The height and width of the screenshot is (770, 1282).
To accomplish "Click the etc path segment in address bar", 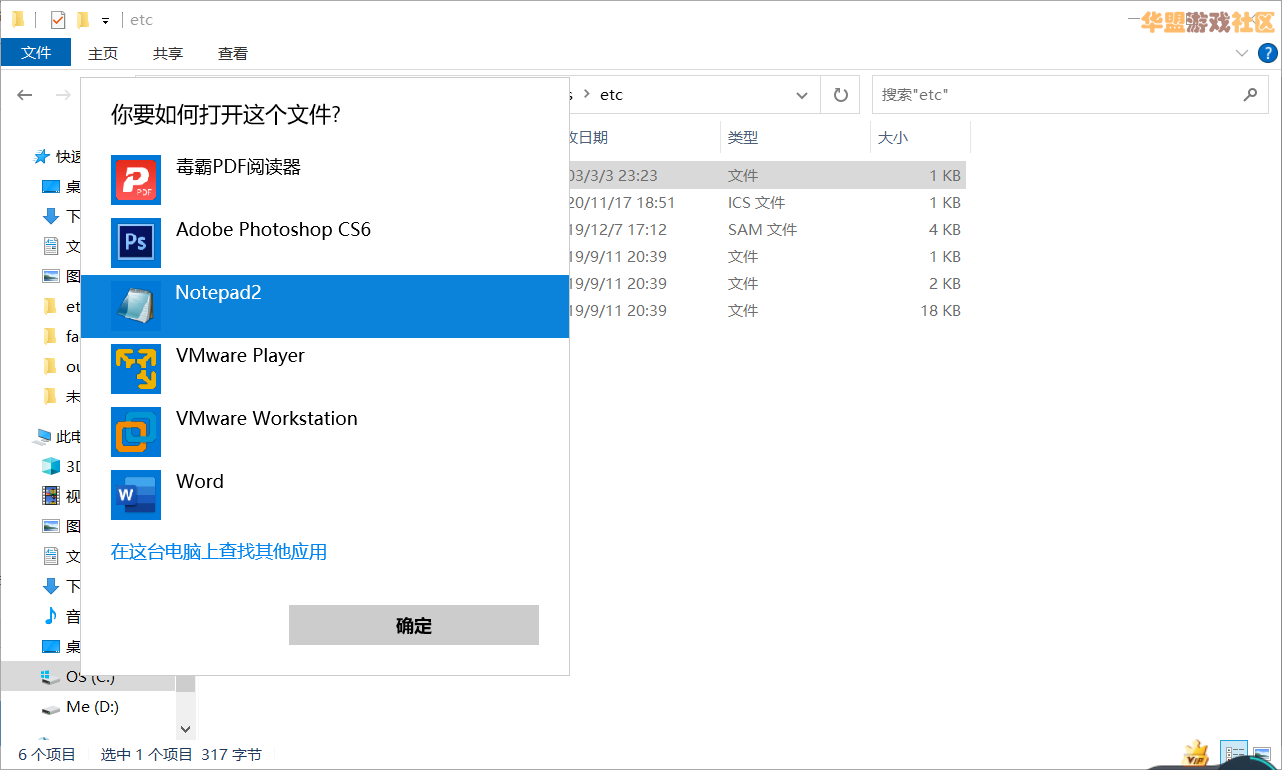I will (x=611, y=95).
